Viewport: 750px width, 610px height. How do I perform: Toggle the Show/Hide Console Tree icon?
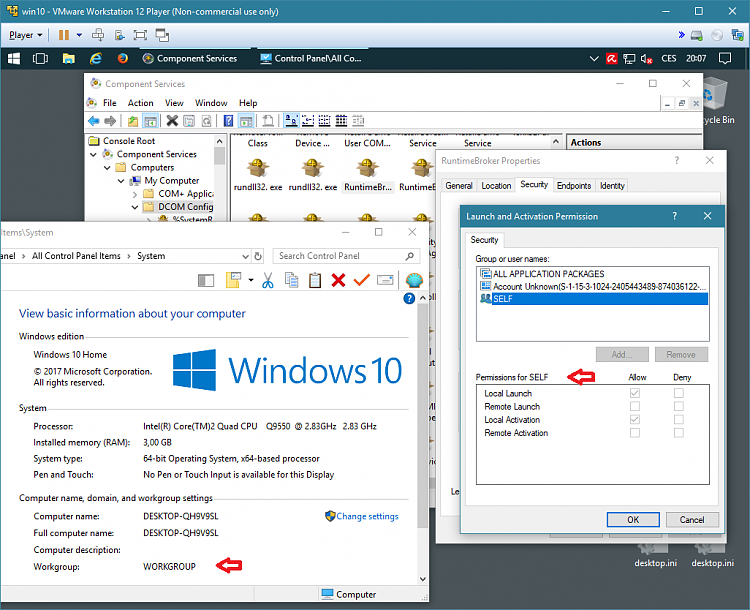point(150,121)
